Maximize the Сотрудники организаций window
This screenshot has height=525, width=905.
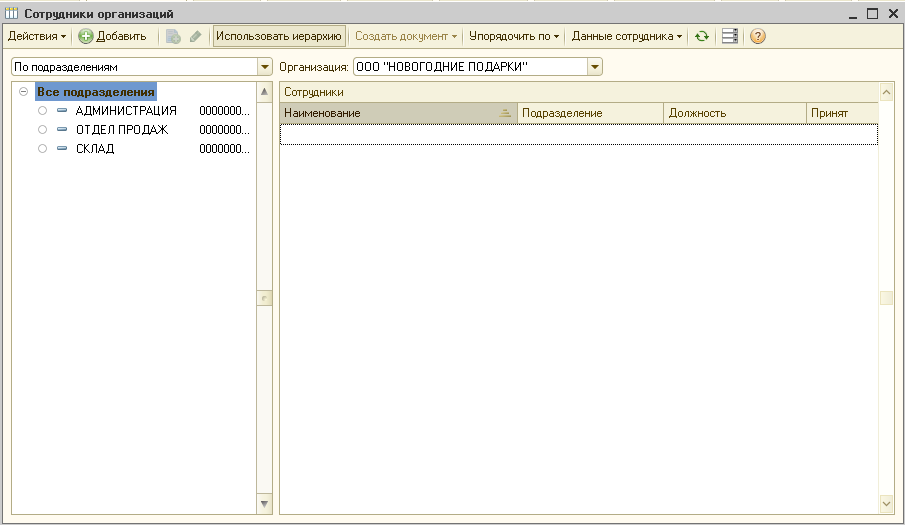(873, 13)
